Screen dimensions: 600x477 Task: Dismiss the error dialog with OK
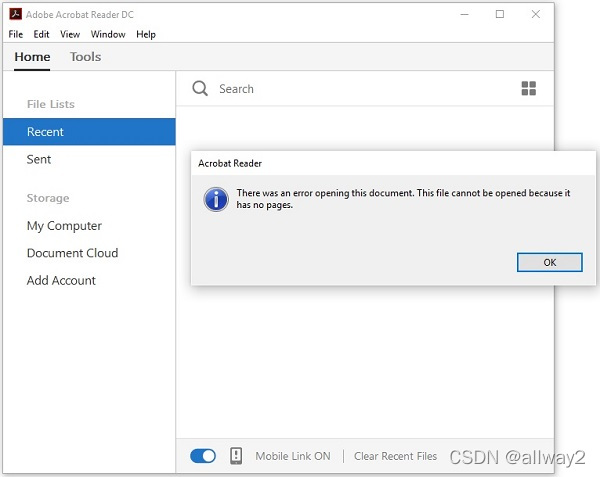point(549,262)
